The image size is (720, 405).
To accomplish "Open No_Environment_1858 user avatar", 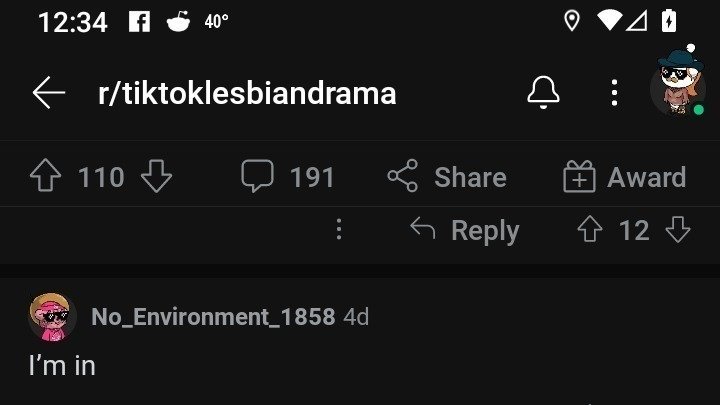I will (x=53, y=317).
